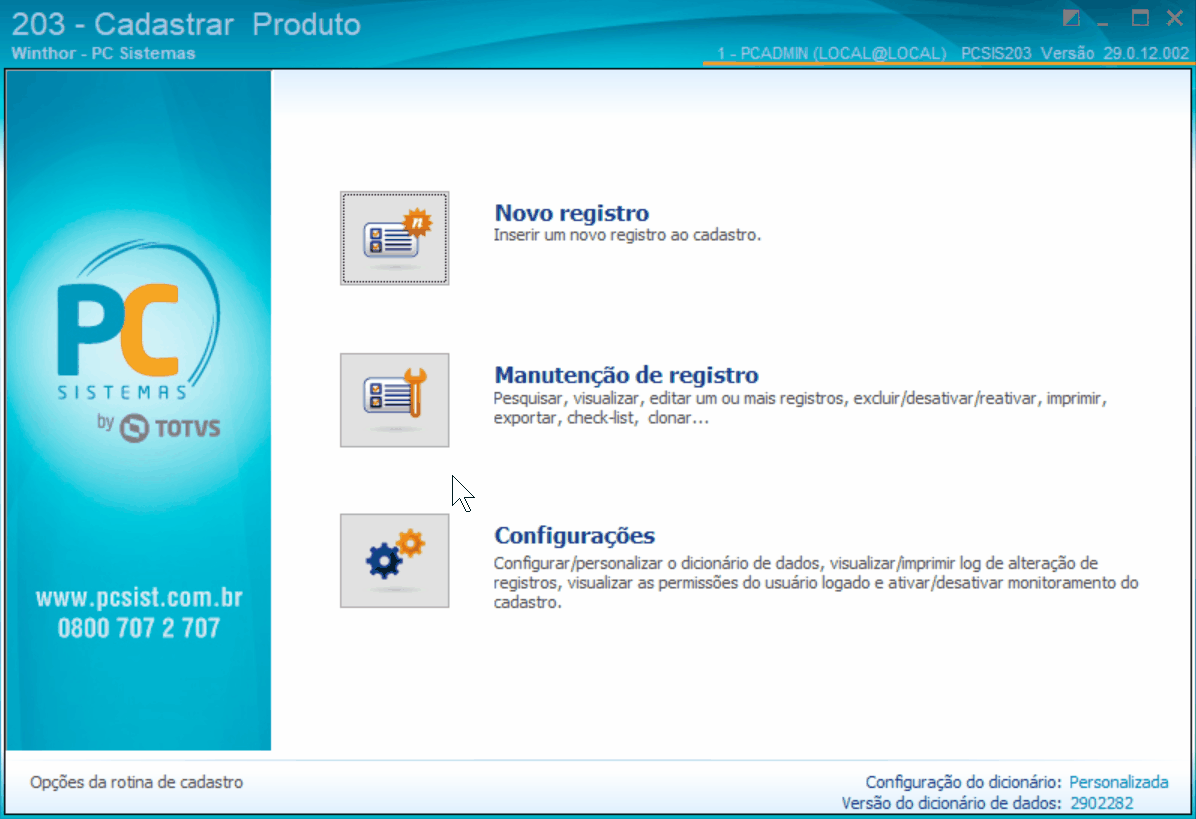Click the TOTVS logo
The width and height of the screenshot is (1196, 819).
pos(169,428)
